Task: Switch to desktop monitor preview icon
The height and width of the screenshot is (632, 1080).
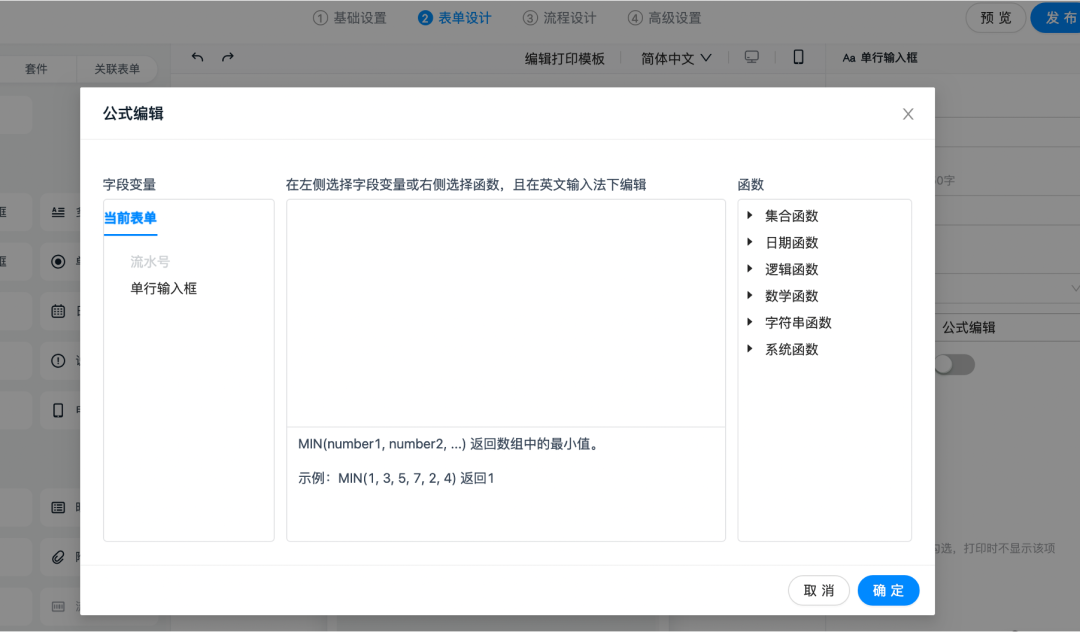Action: (x=752, y=58)
